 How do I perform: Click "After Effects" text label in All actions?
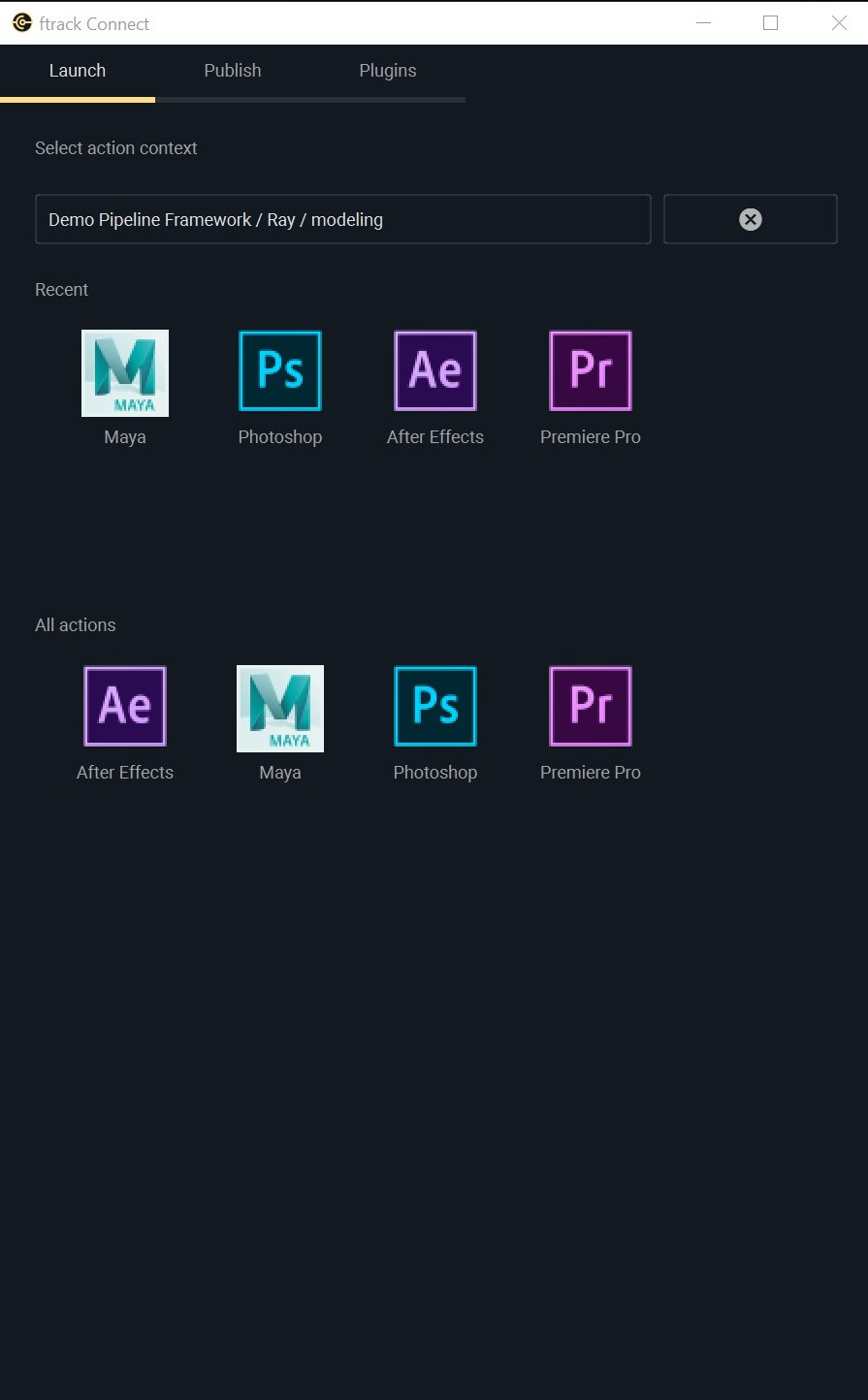coord(125,773)
